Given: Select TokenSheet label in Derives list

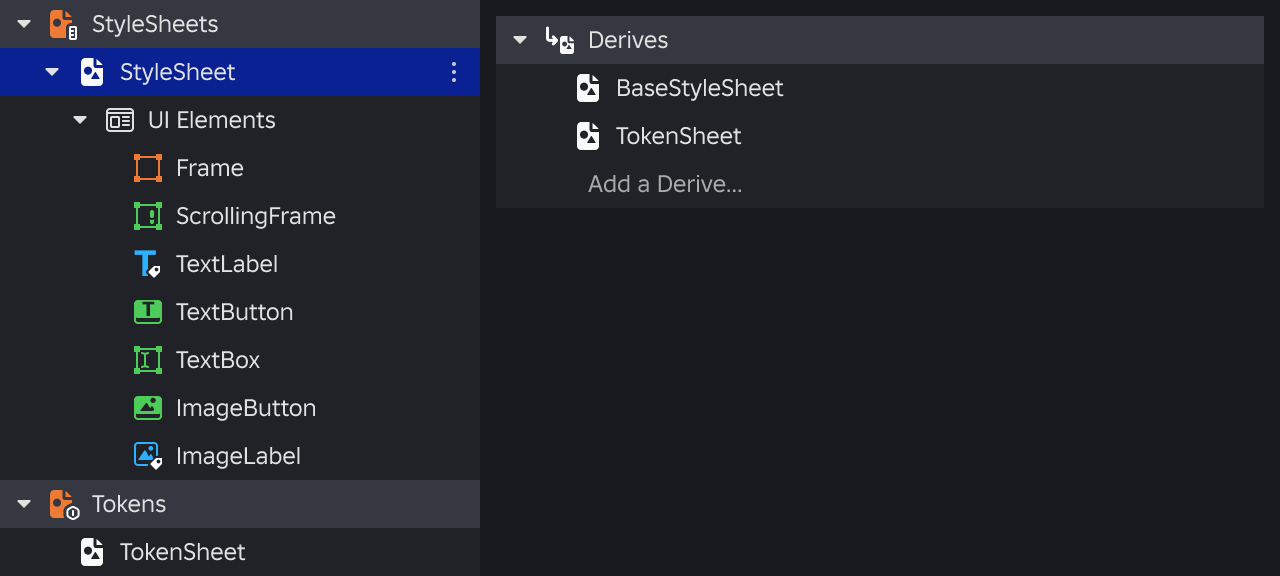Looking at the screenshot, I should [679, 136].
